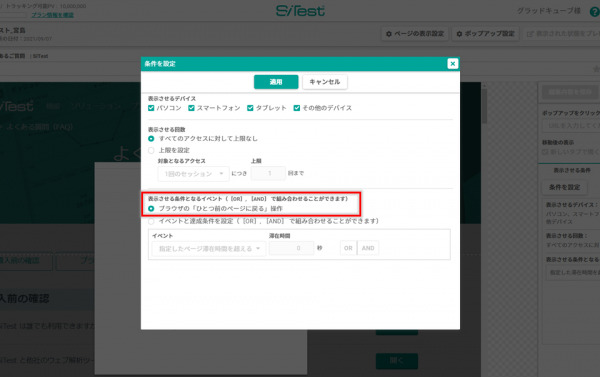The image size is (600, 377).
Task: Close the 条件を設定 dialog with X
Action: (453, 64)
